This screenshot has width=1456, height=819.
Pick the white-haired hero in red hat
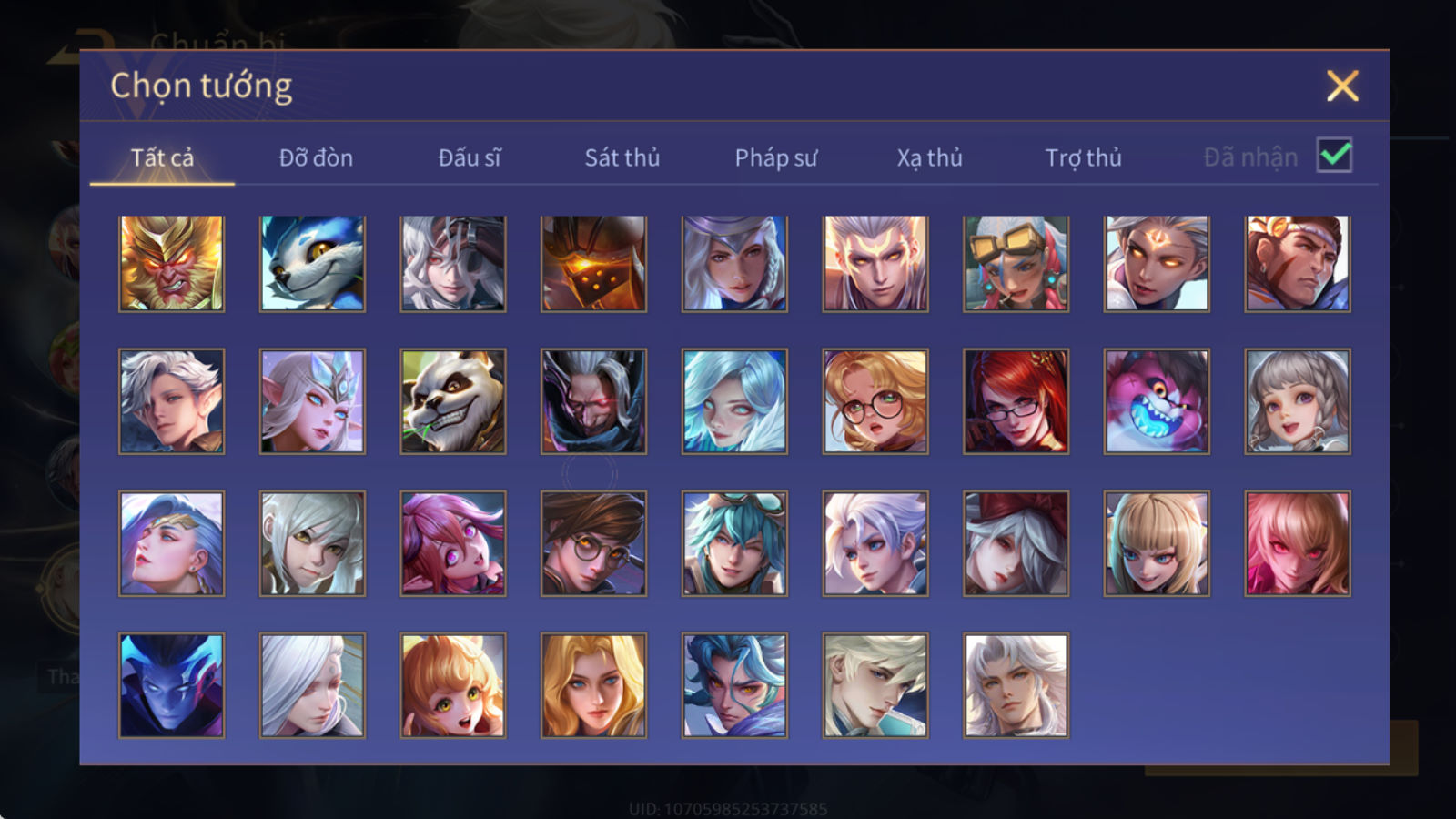pos(1016,543)
